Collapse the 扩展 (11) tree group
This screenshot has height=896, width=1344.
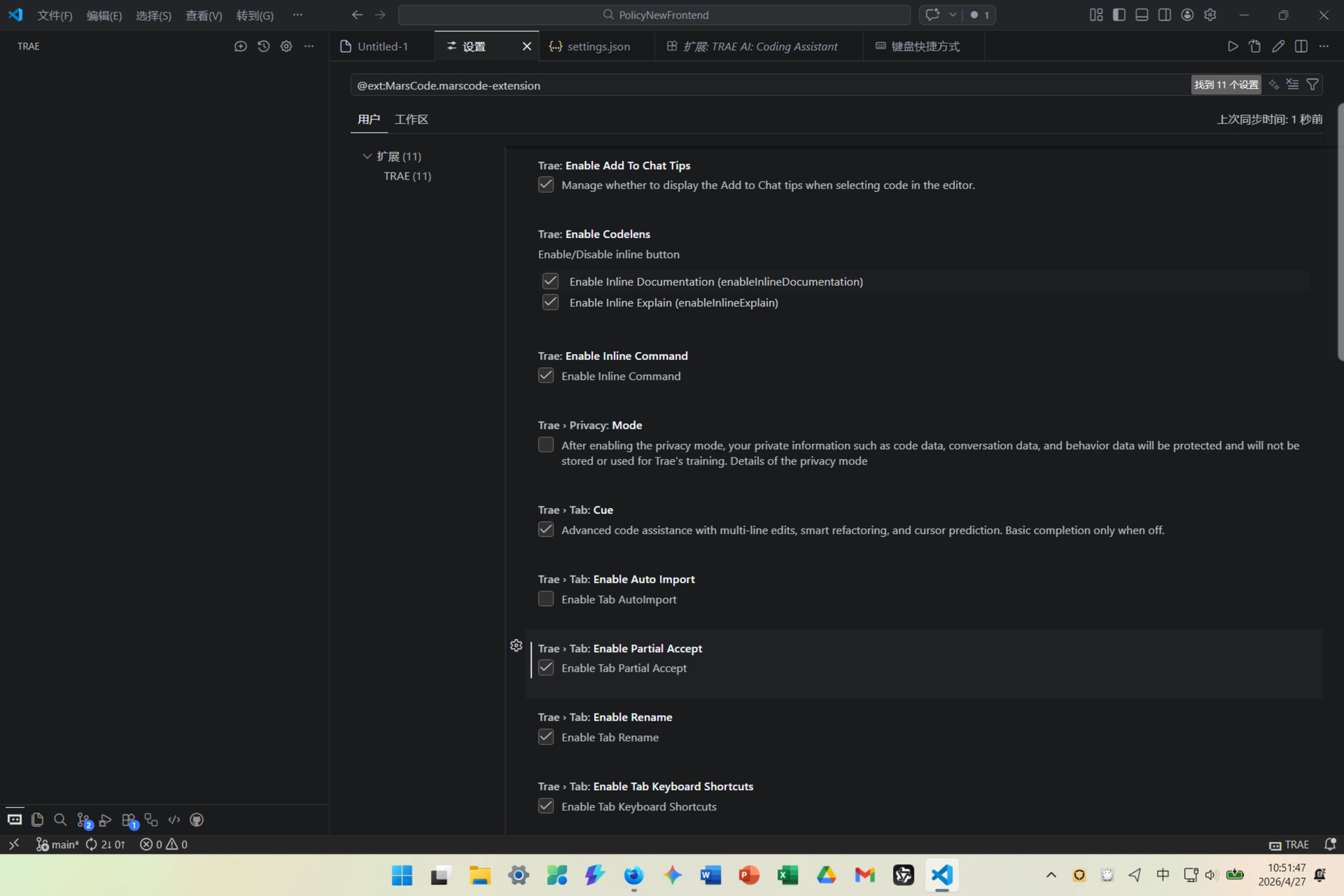[x=367, y=156]
